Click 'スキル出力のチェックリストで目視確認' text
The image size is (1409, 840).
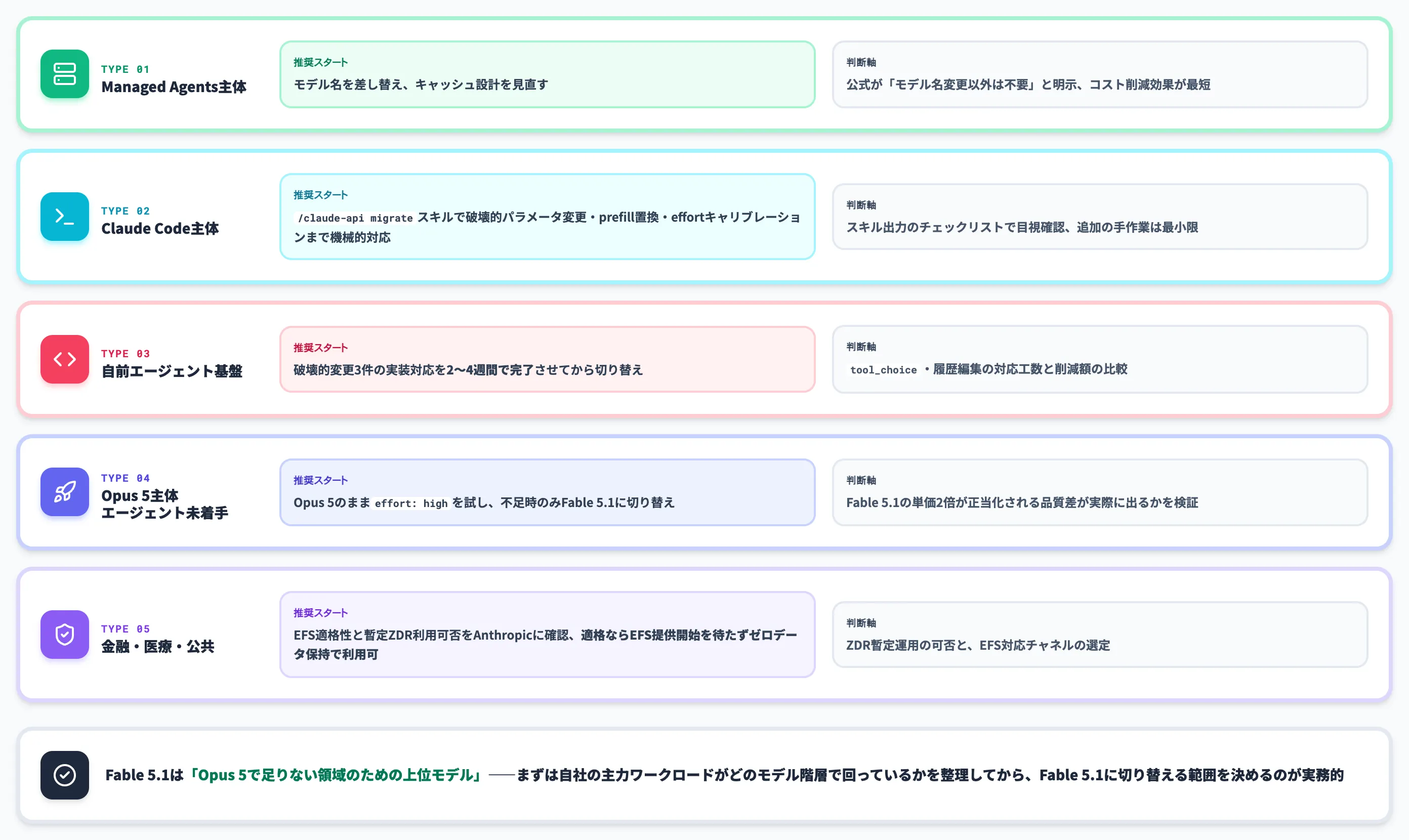[x=956, y=227]
